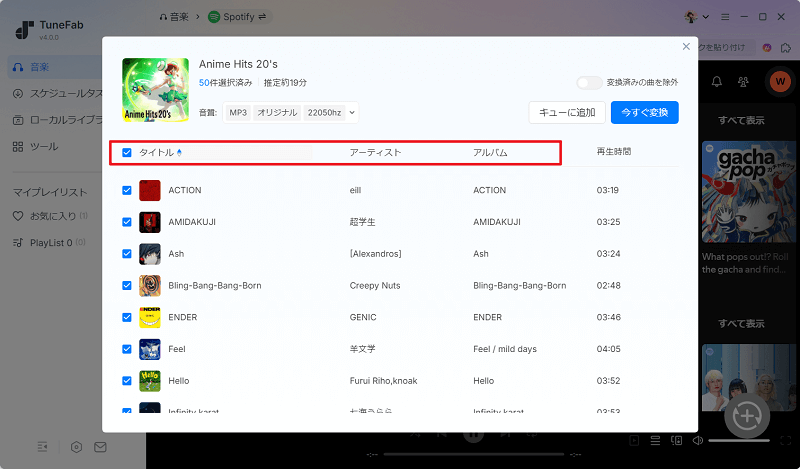This screenshot has width=800, height=469.
Task: Click the 今すぐ変換 button
Action: click(x=644, y=112)
